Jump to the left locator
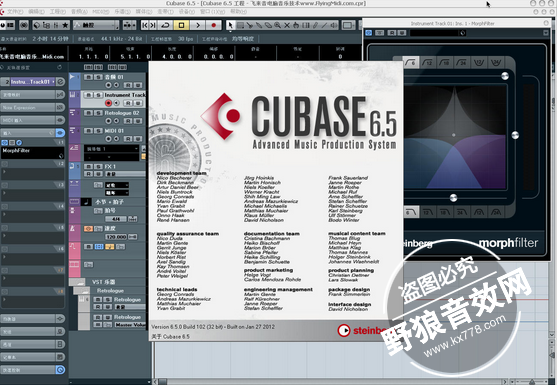Screen dimensions: 557x385 tap(145, 25)
